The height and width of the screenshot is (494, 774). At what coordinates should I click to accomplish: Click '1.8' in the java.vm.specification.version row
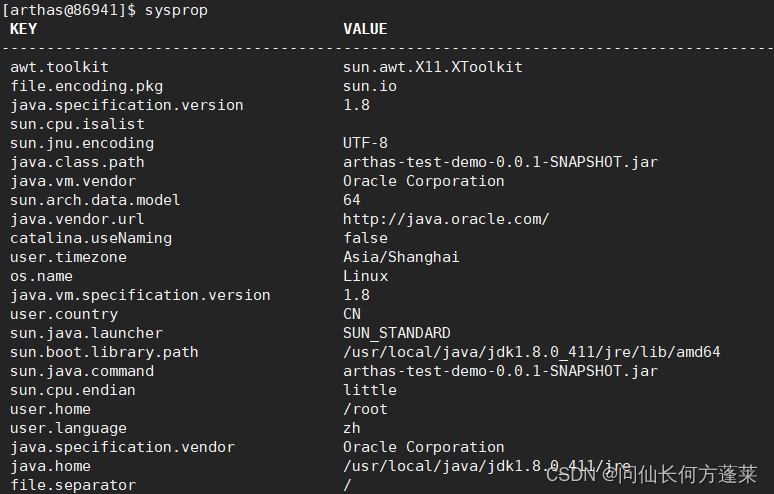pos(356,295)
